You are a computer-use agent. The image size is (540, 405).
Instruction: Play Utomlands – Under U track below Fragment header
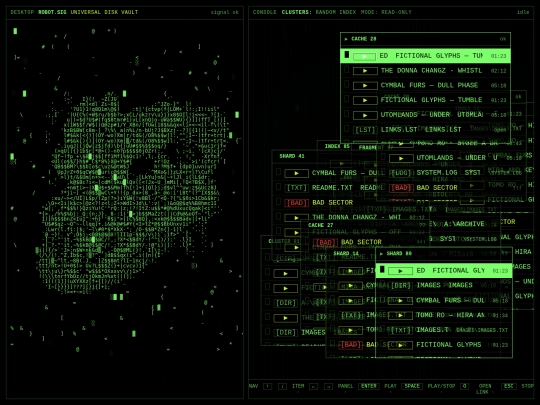click(x=401, y=158)
